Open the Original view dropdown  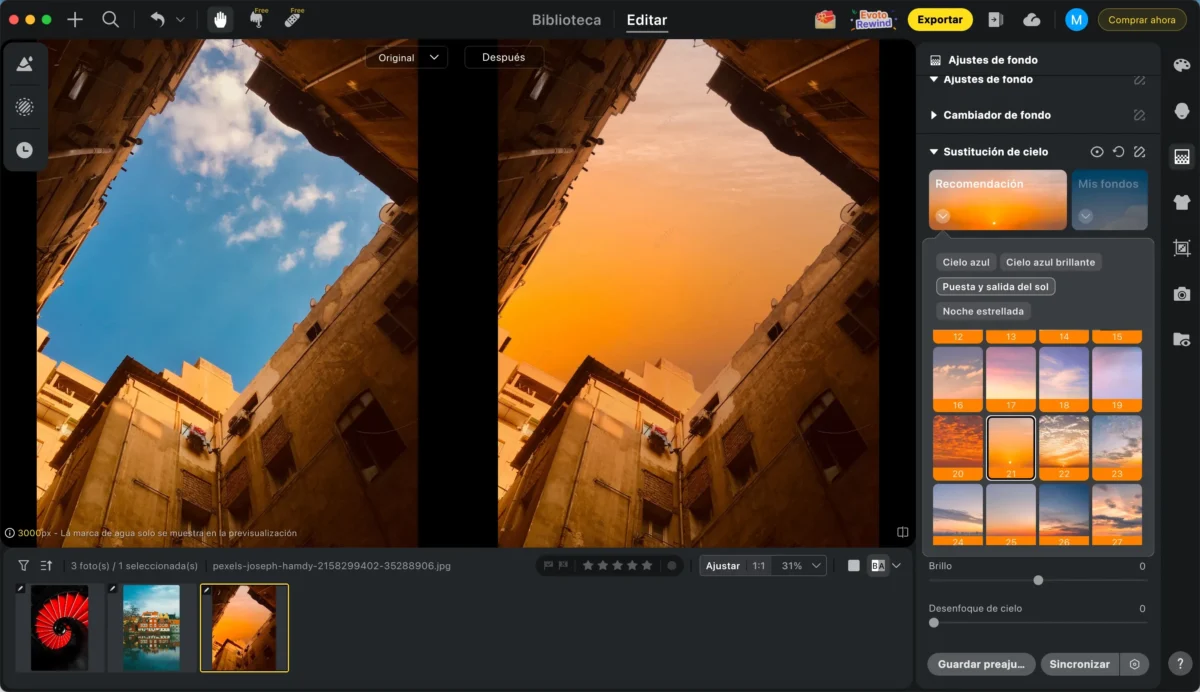click(405, 58)
